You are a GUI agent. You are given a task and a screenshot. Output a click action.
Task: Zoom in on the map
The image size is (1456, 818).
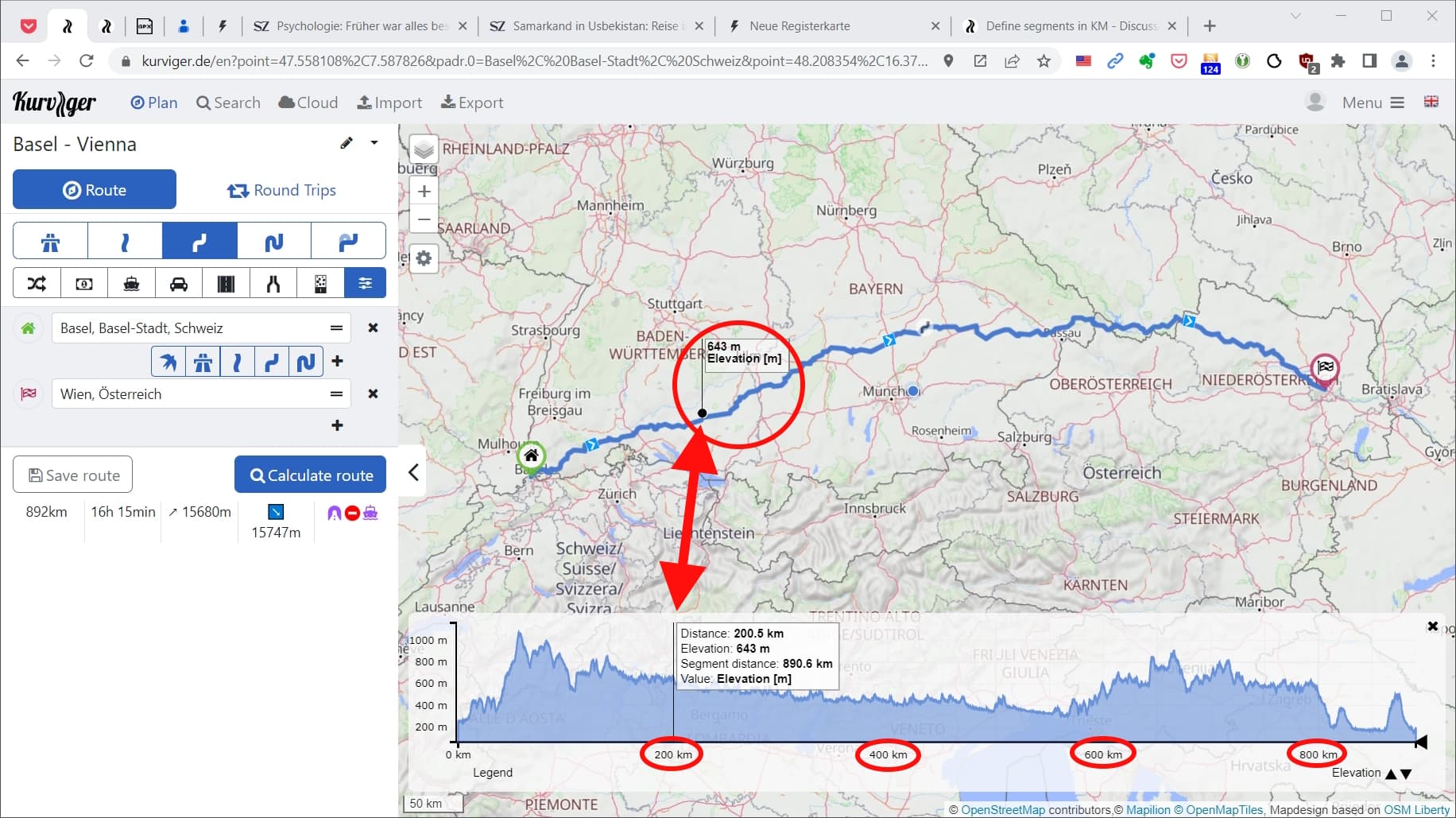pyautogui.click(x=424, y=192)
